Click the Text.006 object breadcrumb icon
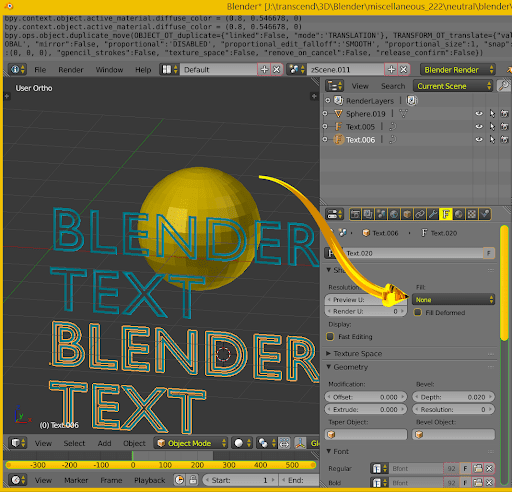Viewport: 512px width, 492px height. (366, 233)
